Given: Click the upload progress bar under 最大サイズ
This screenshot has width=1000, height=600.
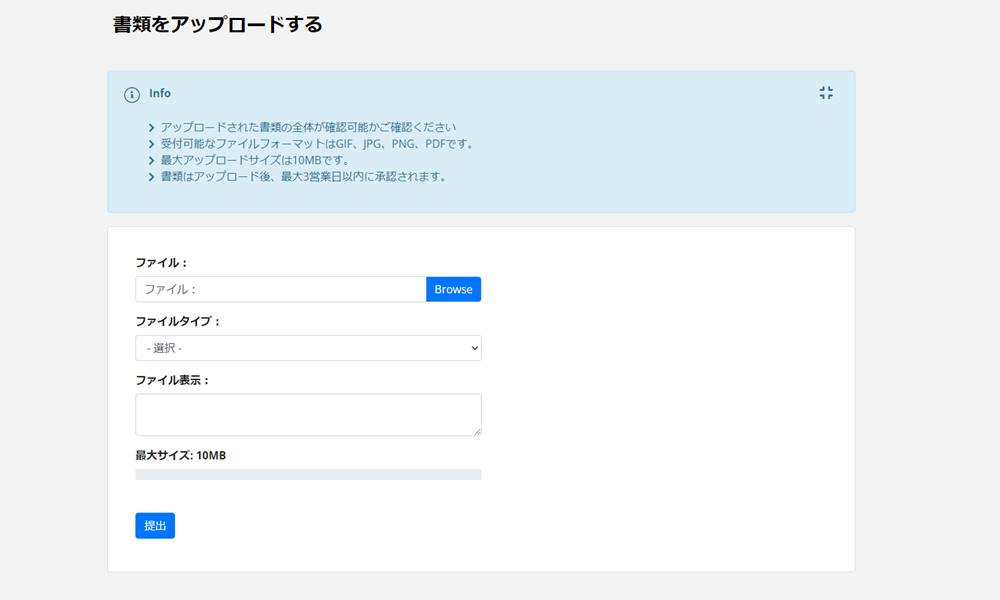Looking at the screenshot, I should pyautogui.click(x=307, y=473).
